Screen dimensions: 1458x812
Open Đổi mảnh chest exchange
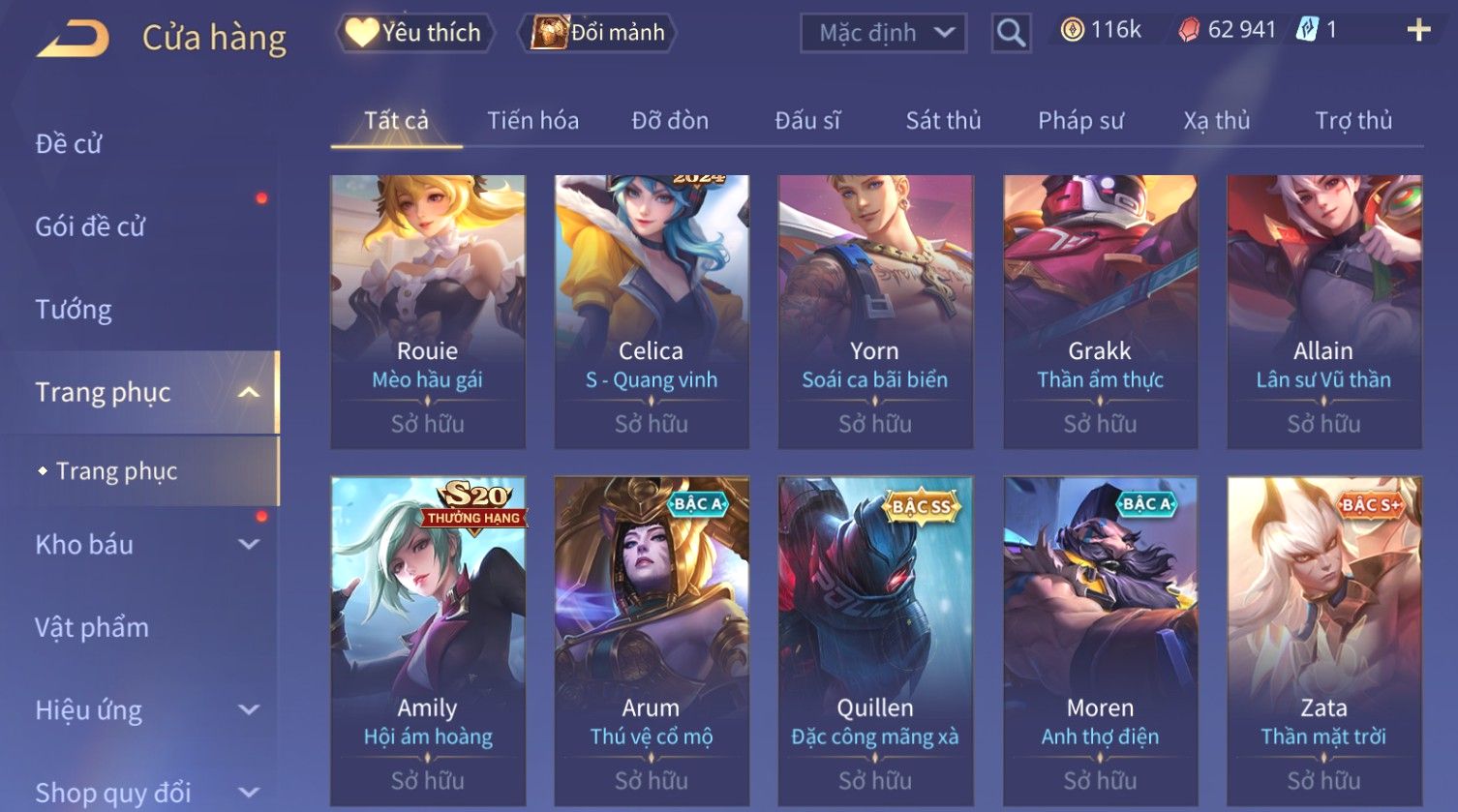click(597, 33)
